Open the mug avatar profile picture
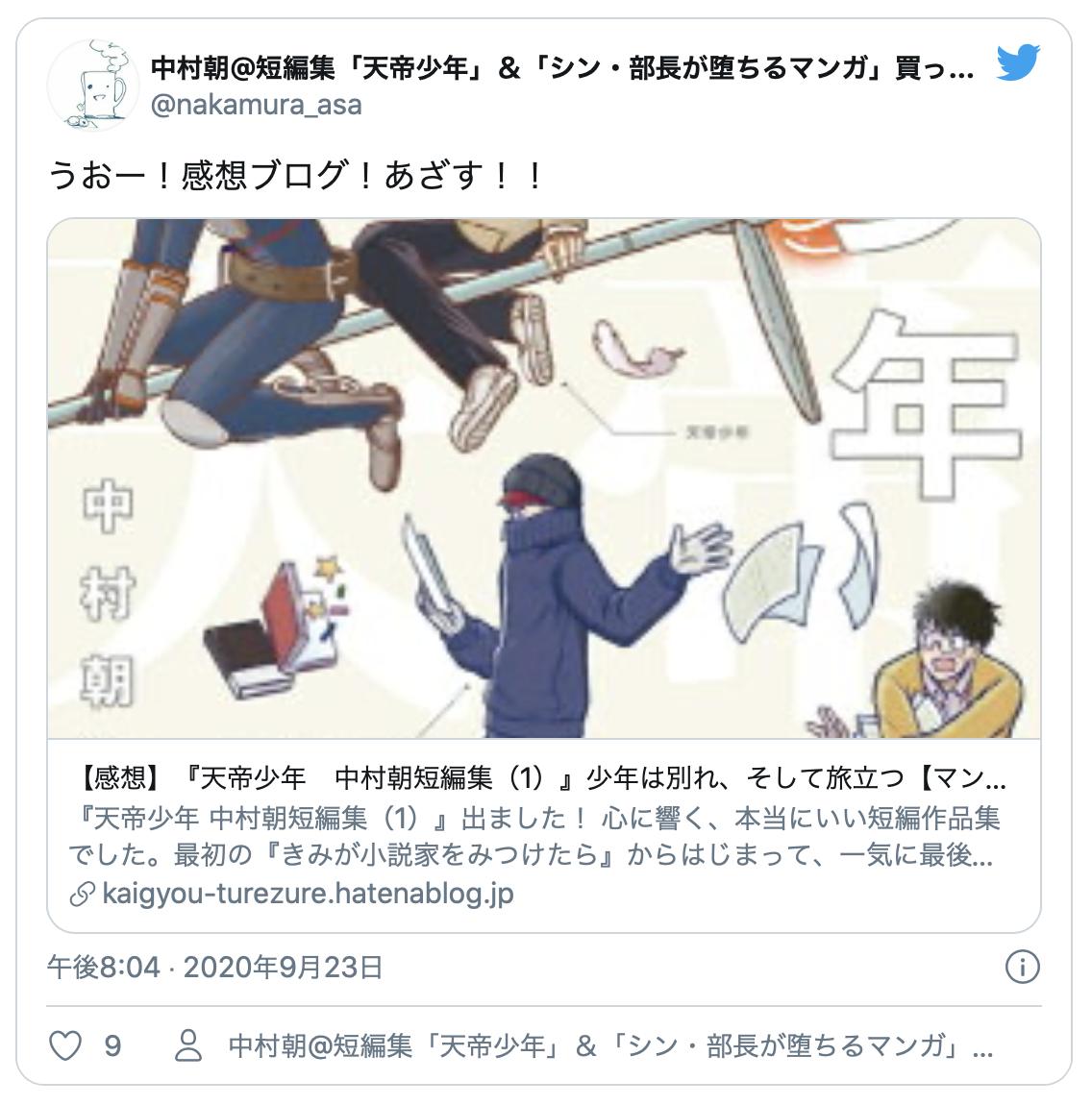Viewport: 1092px width, 1105px height. point(93,86)
